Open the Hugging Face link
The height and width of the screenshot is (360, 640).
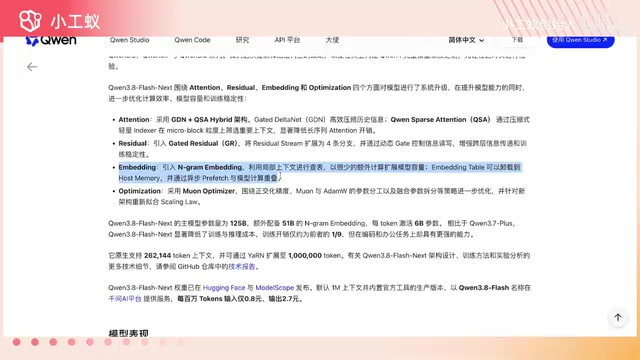tap(224, 288)
